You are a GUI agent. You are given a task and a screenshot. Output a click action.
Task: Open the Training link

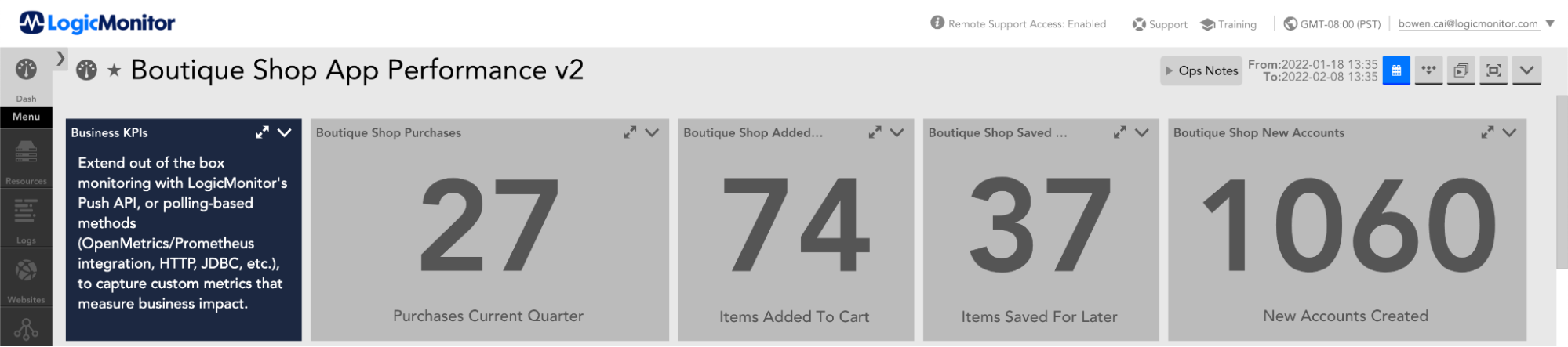(x=1228, y=24)
